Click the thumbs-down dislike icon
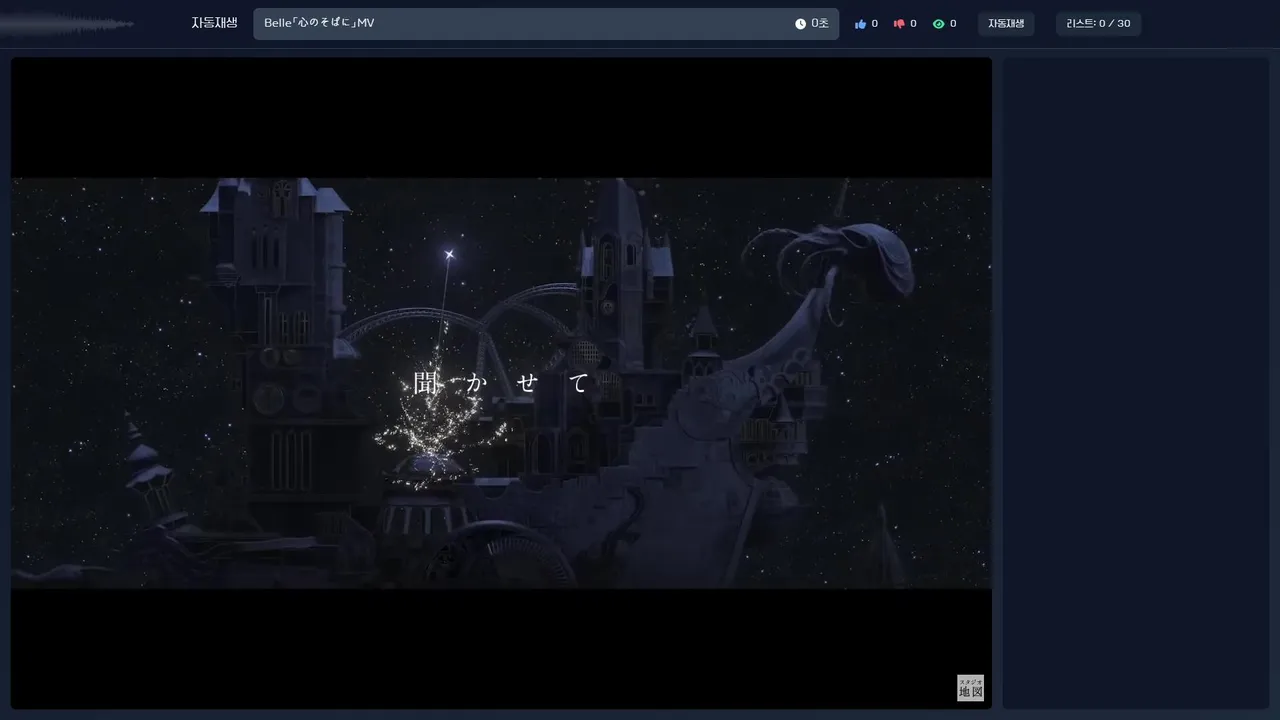Image resolution: width=1280 pixels, height=720 pixels. [x=899, y=24]
